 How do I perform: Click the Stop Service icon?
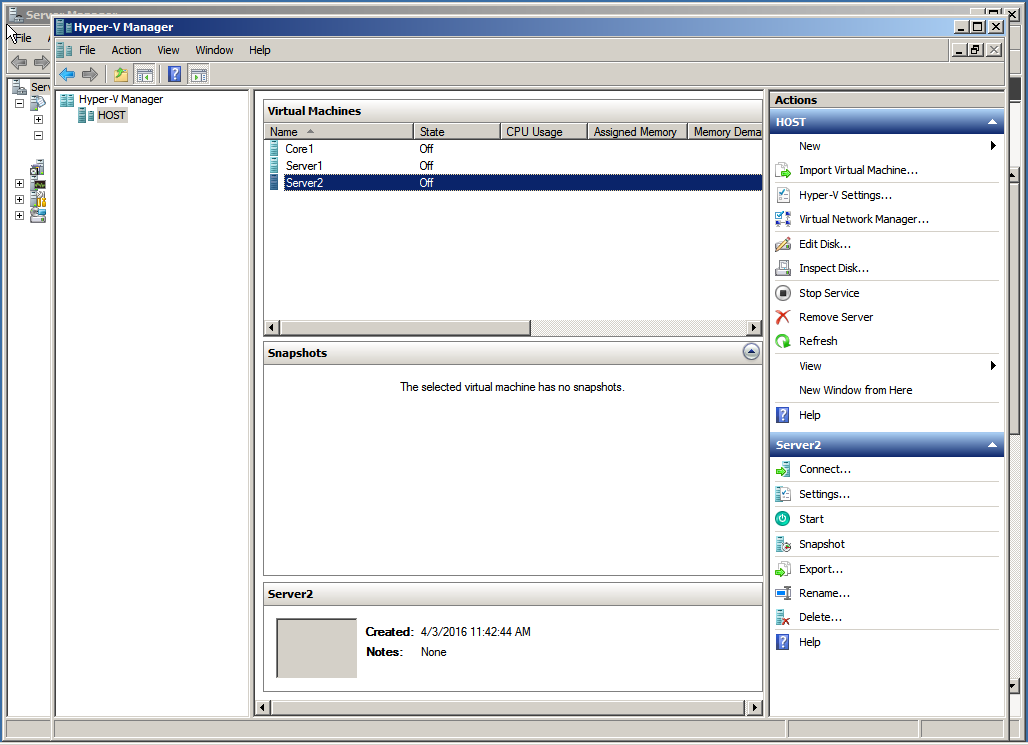coord(783,293)
